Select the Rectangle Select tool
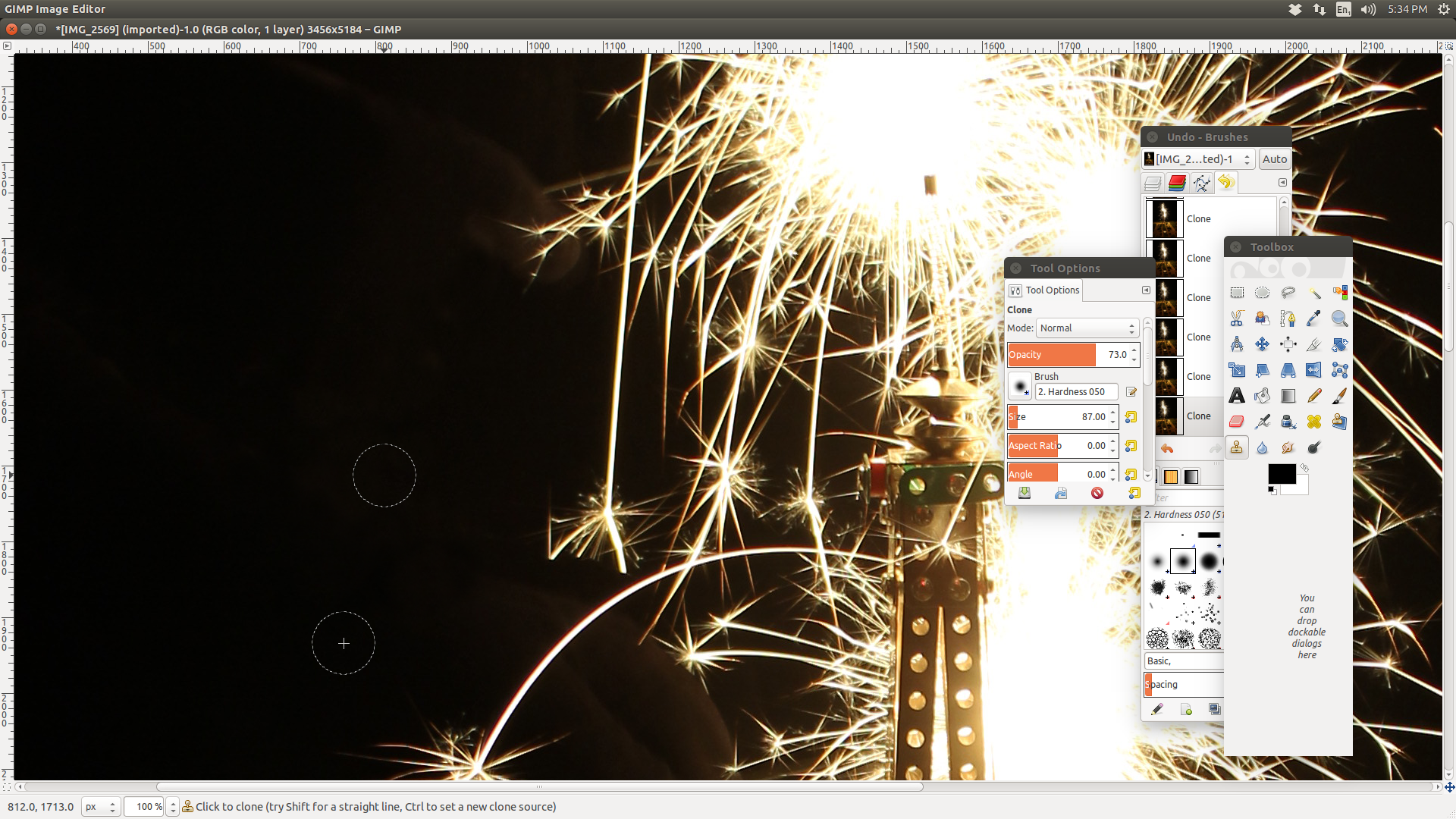The width and height of the screenshot is (1456, 819). [1237, 293]
